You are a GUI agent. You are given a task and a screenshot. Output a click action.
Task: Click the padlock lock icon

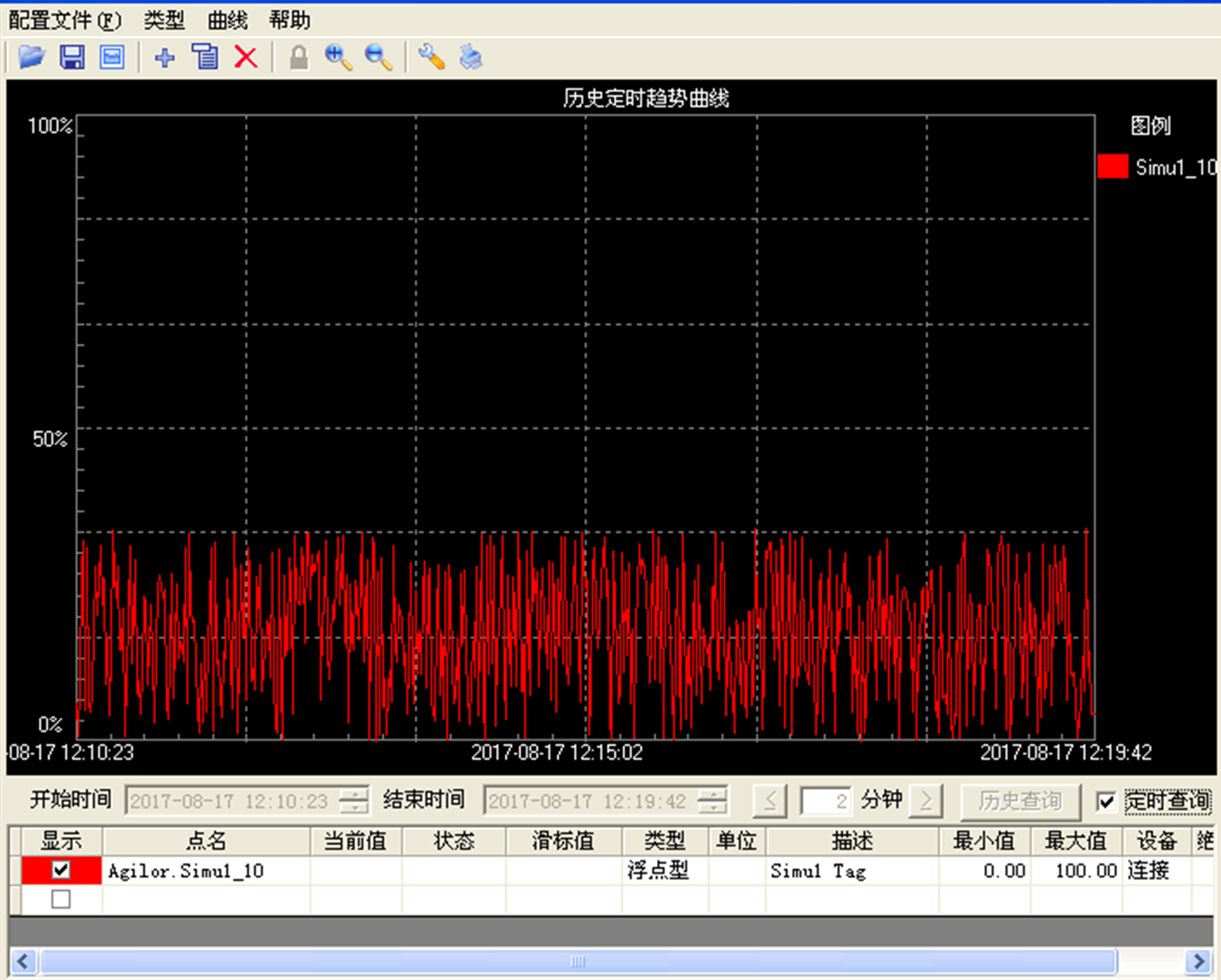(298, 58)
